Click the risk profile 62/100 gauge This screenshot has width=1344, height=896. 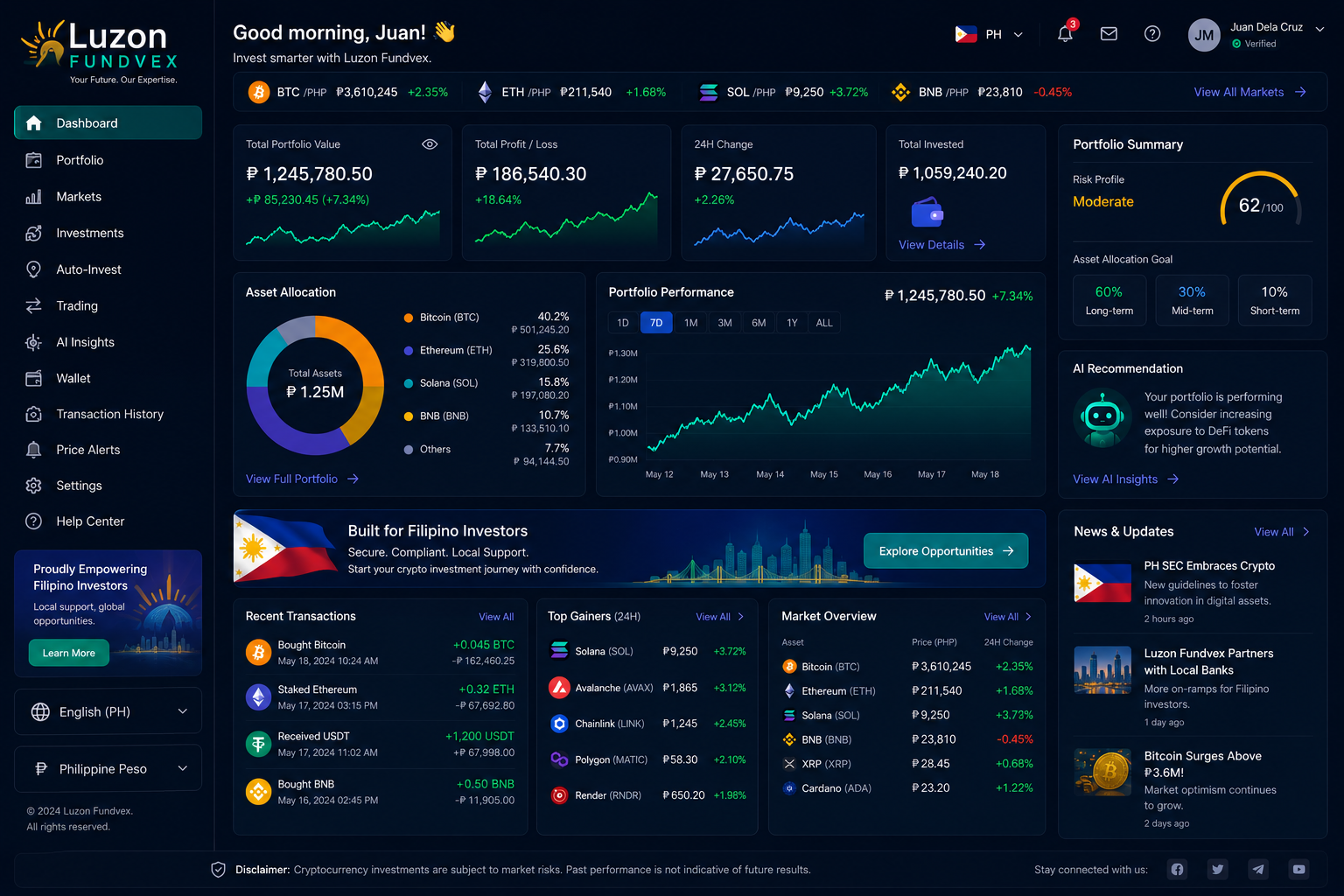tap(1261, 200)
